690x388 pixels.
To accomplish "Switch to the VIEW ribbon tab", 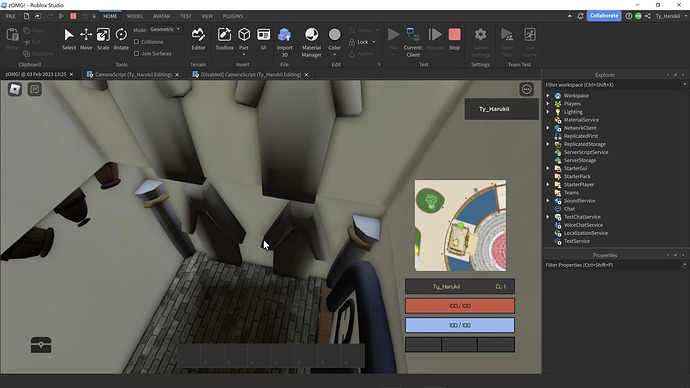I will (207, 16).
